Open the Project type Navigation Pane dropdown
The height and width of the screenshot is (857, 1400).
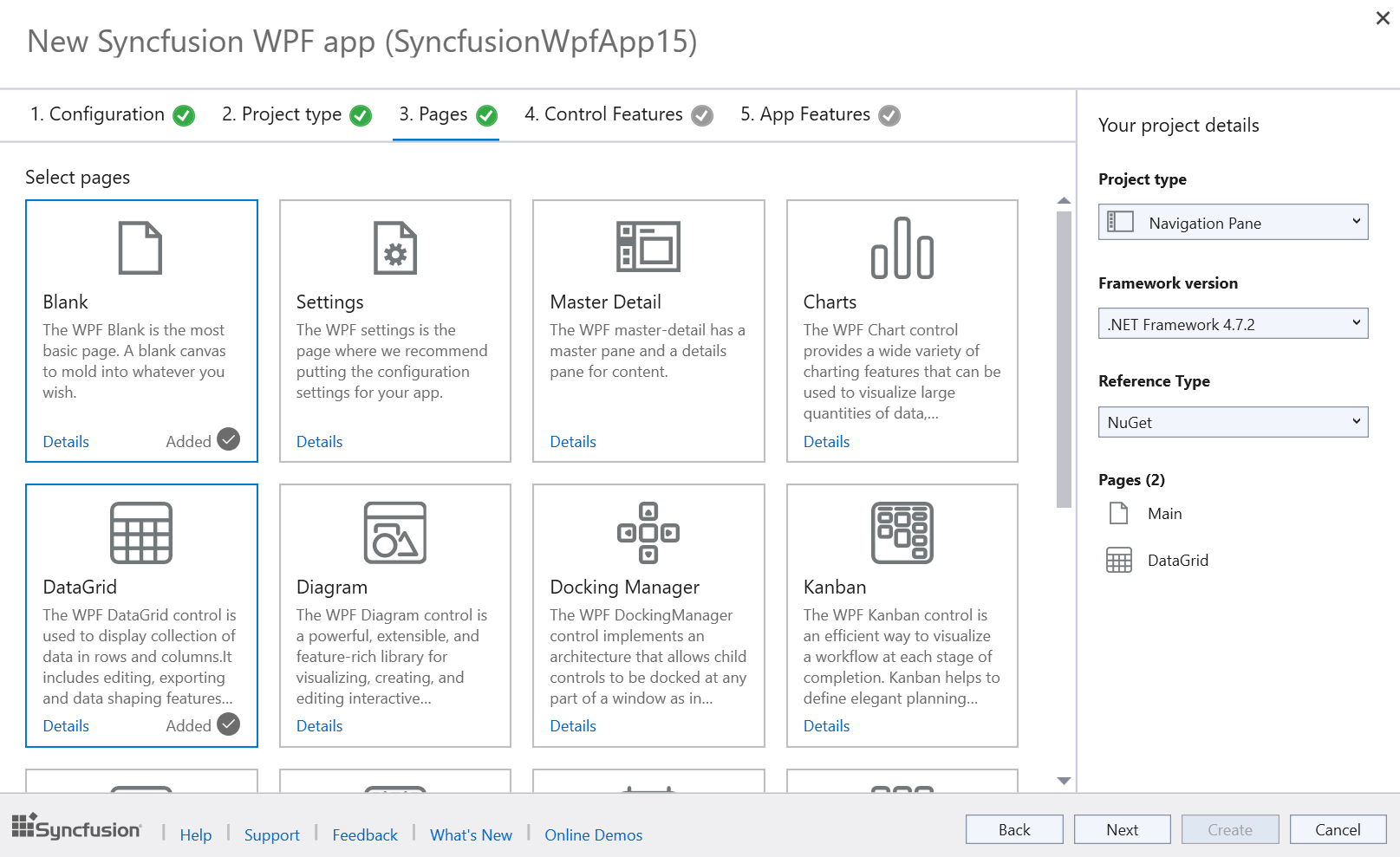pos(1232,223)
